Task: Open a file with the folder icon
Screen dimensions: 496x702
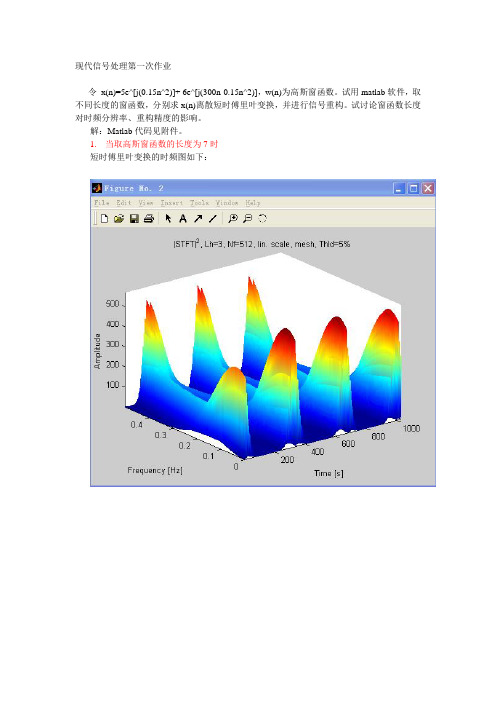Action: tap(119, 218)
